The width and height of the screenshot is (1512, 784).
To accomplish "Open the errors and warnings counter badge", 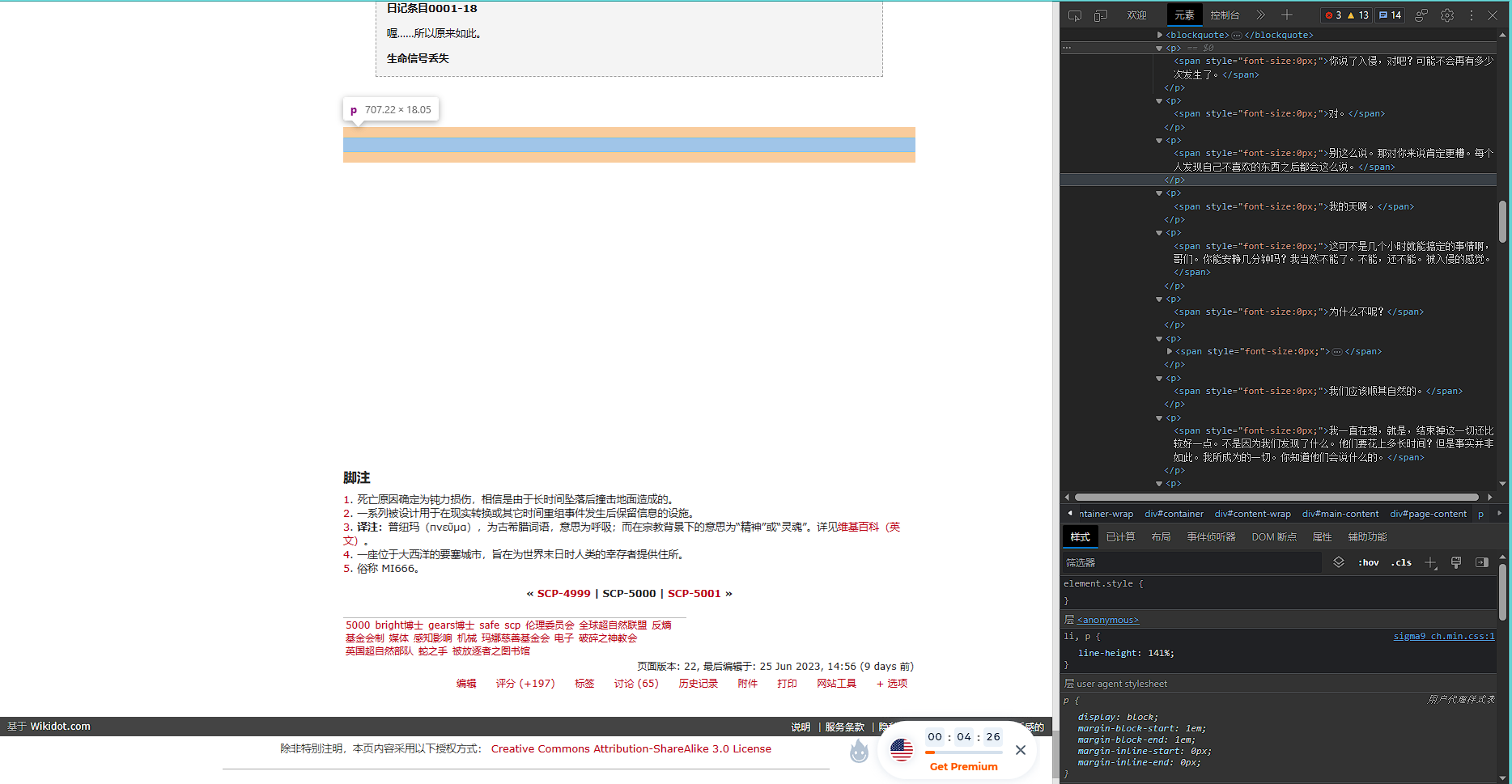I will coord(1347,15).
